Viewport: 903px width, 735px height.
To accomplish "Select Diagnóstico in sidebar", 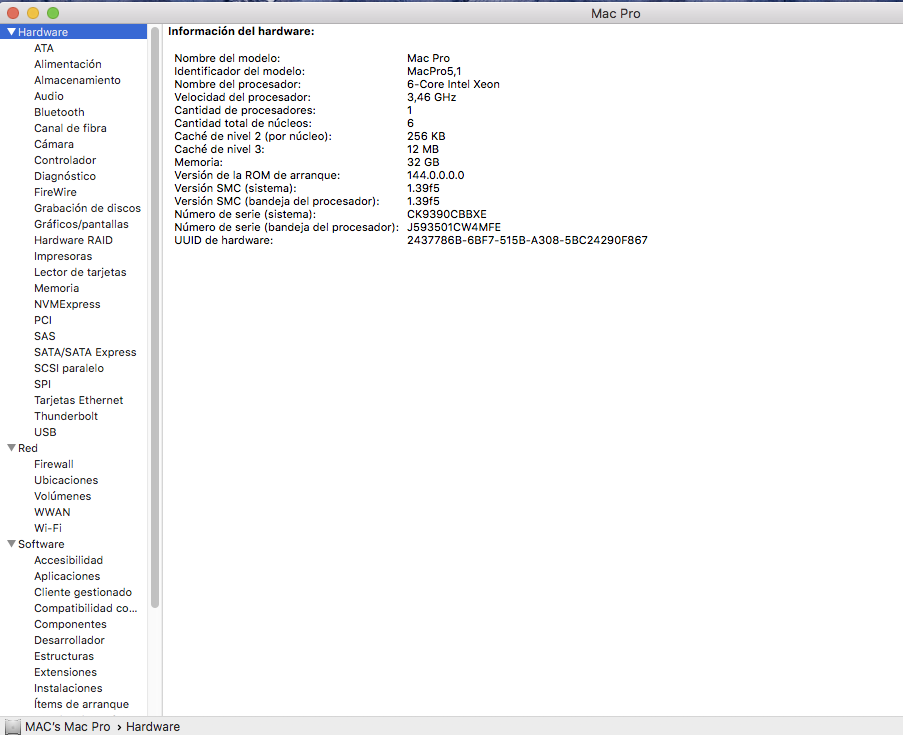I will [64, 176].
